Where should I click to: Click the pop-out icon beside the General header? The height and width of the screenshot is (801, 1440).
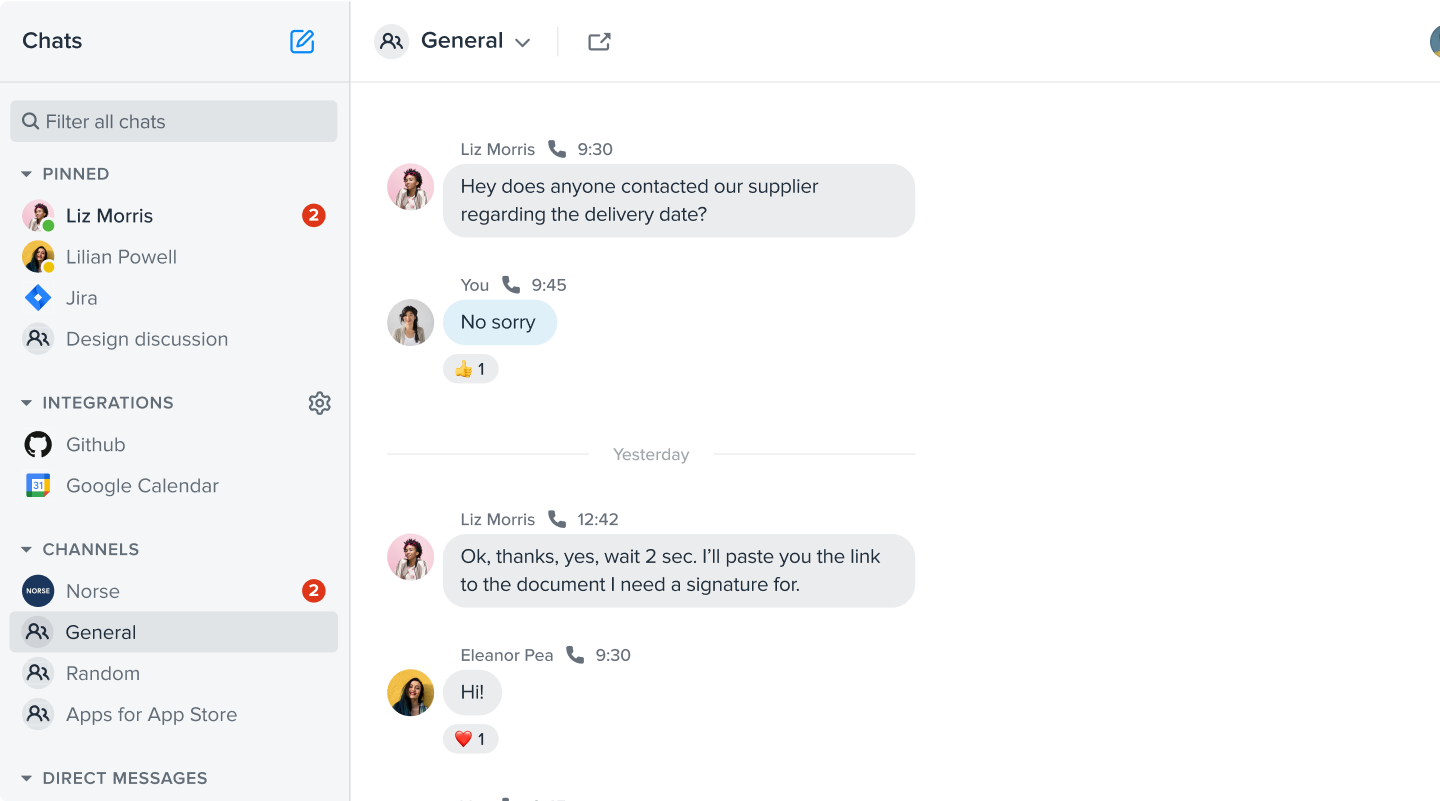(x=599, y=41)
